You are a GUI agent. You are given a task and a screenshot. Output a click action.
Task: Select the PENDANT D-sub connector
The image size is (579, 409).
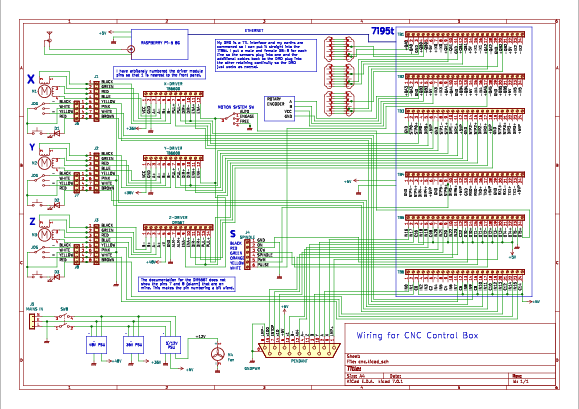click(299, 350)
